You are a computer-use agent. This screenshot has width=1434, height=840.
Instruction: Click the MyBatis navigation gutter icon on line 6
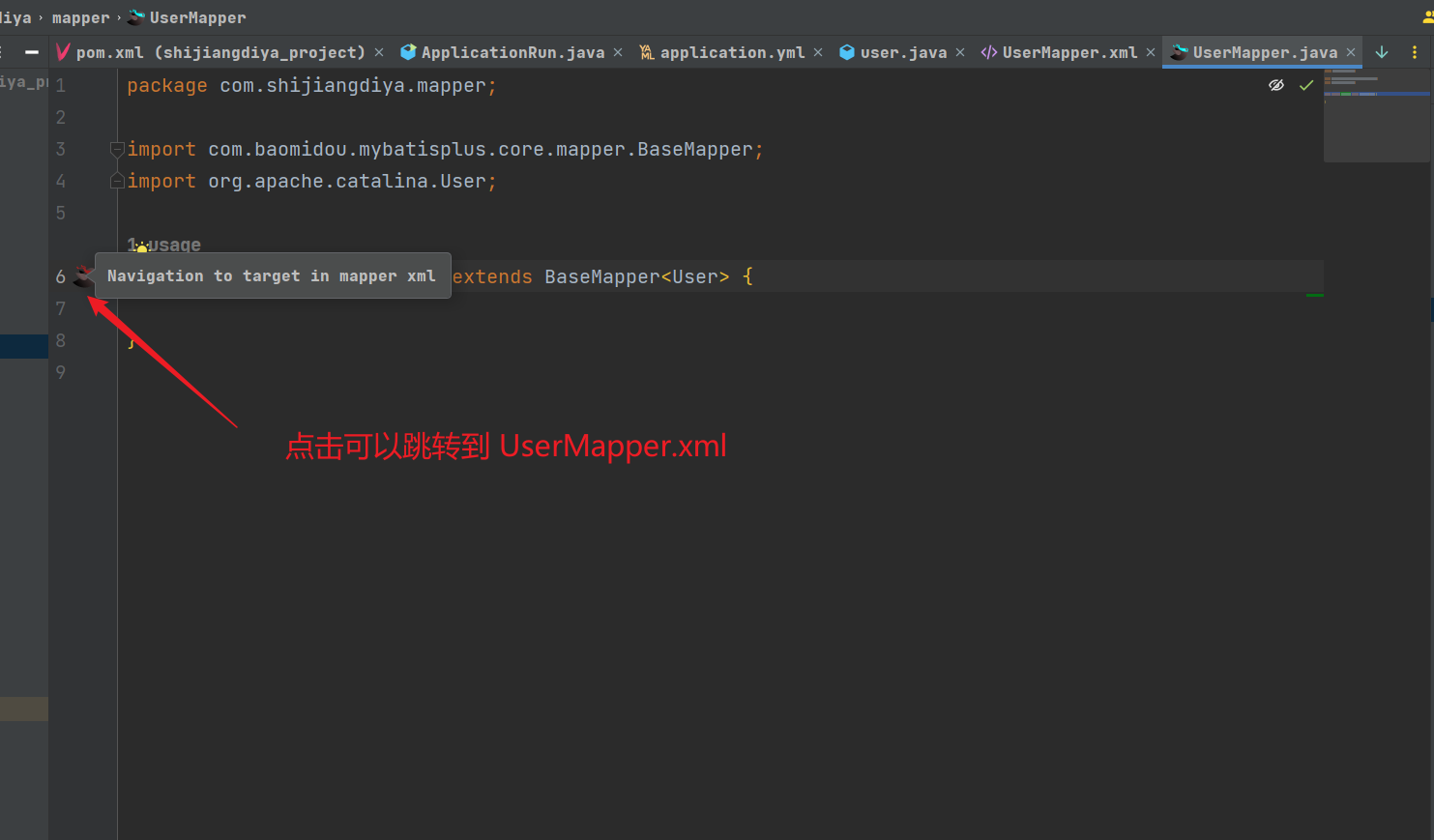pos(84,276)
